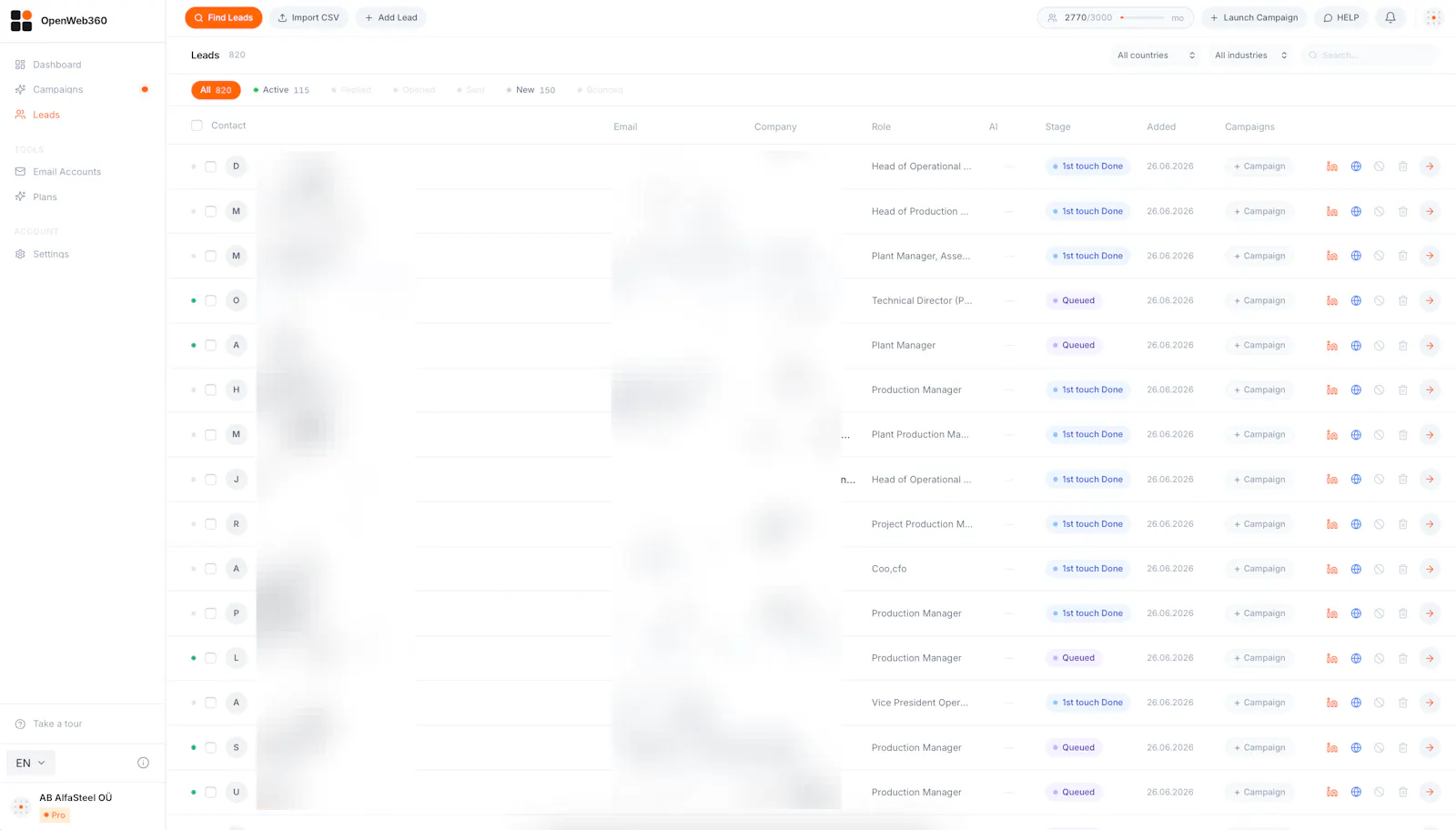Click Stage column header
This screenshot has width=1456, height=830.
coord(1057,127)
